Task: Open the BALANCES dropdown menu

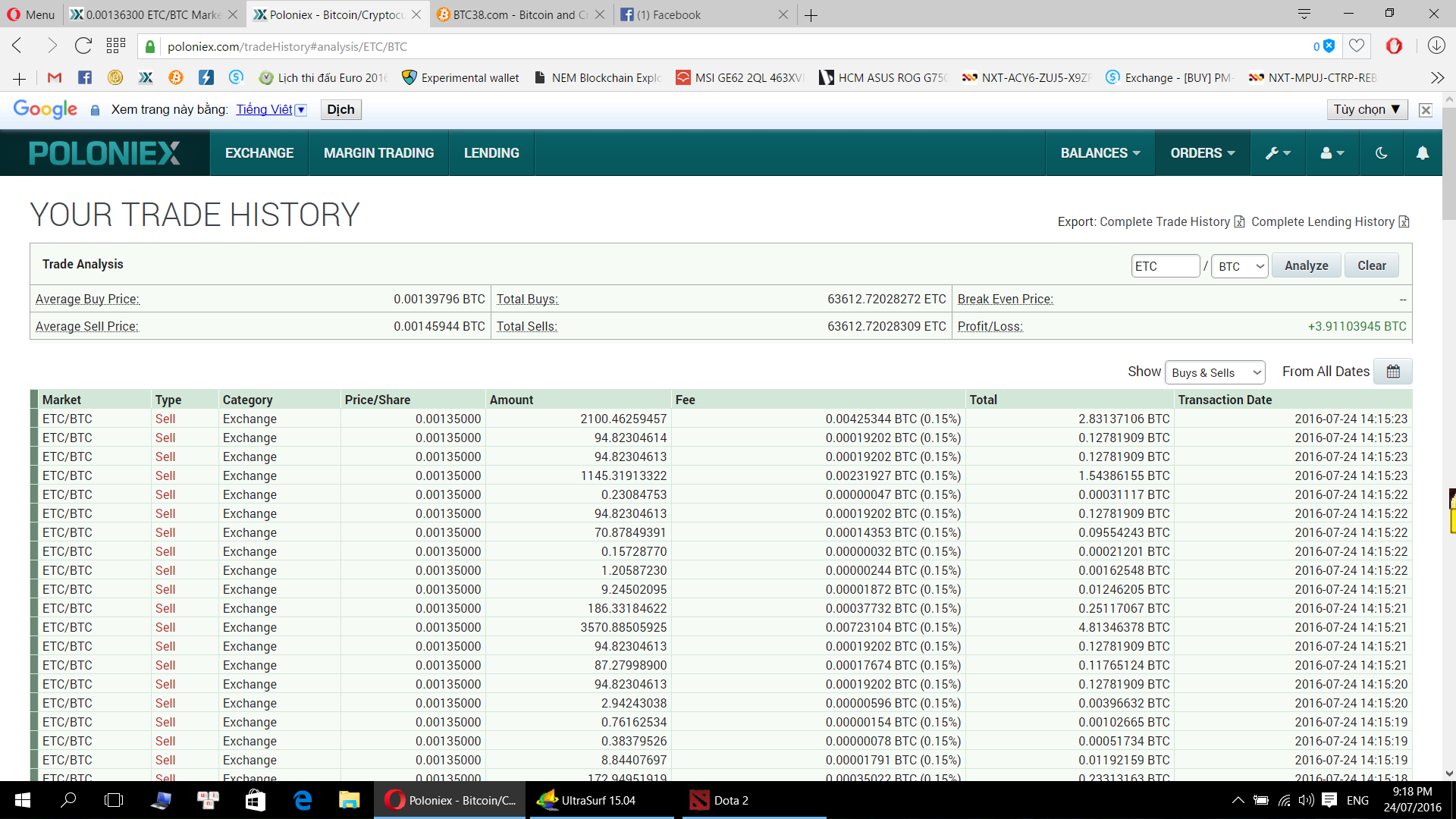Action: point(1100,153)
